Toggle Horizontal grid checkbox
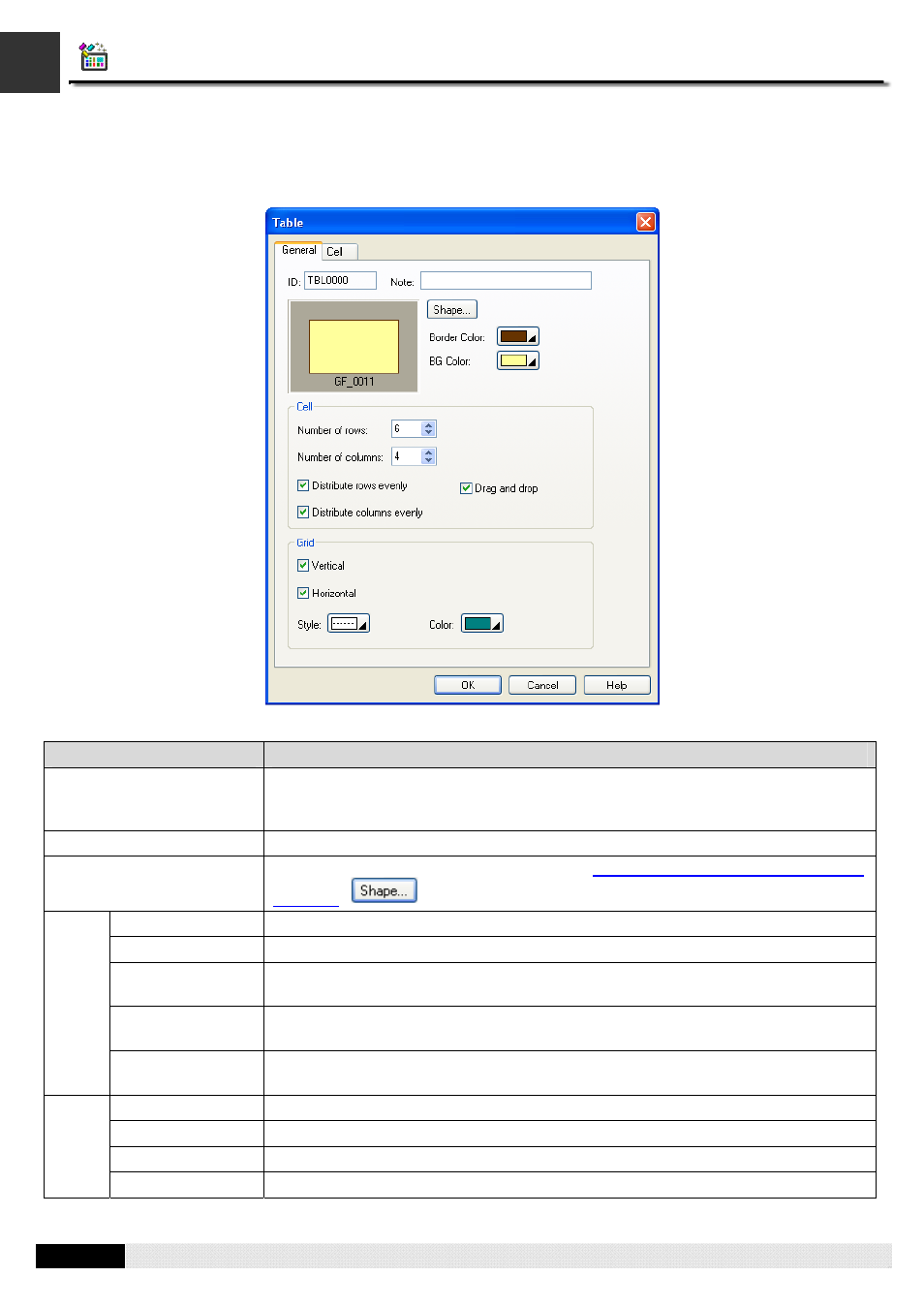Screen dimensions: 924x1308 click(x=303, y=592)
